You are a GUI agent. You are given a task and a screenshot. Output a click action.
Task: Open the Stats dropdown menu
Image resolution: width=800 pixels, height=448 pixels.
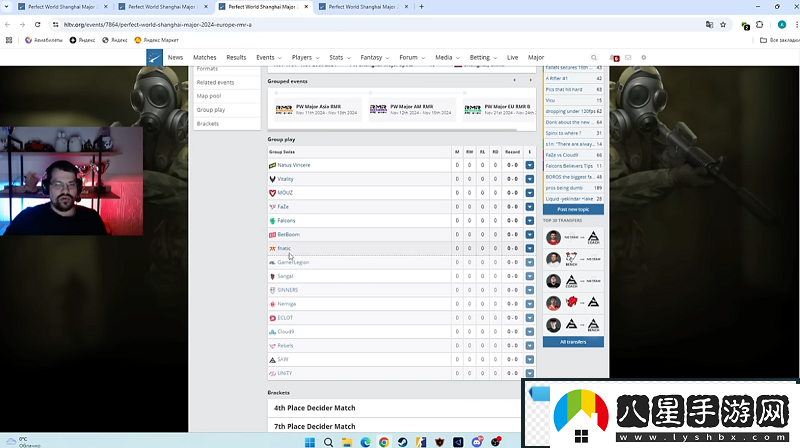pyautogui.click(x=340, y=58)
